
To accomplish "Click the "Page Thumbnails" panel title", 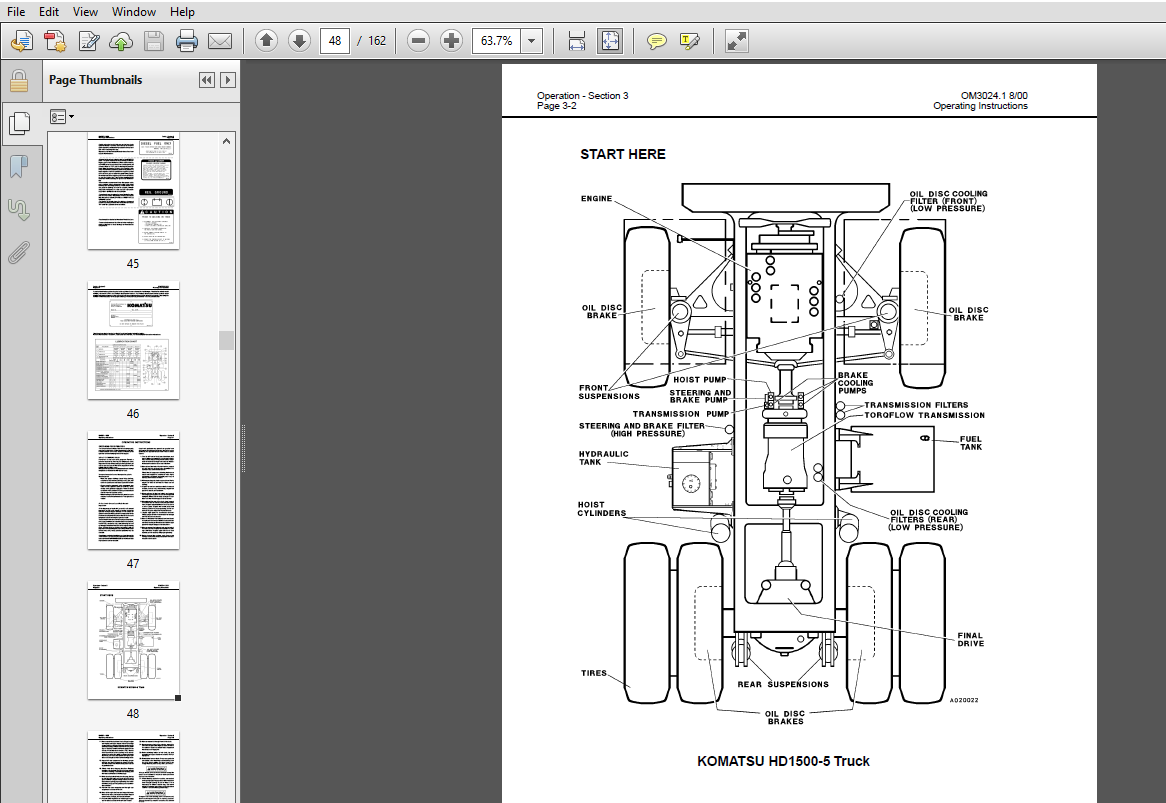I will tap(95, 80).
